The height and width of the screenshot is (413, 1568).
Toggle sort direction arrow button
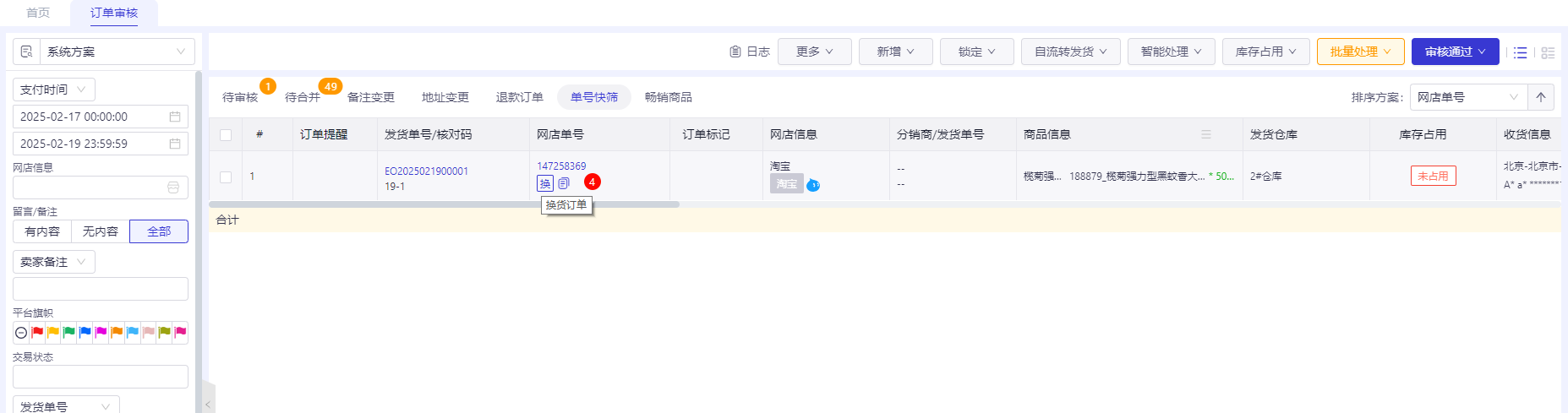point(1541,97)
